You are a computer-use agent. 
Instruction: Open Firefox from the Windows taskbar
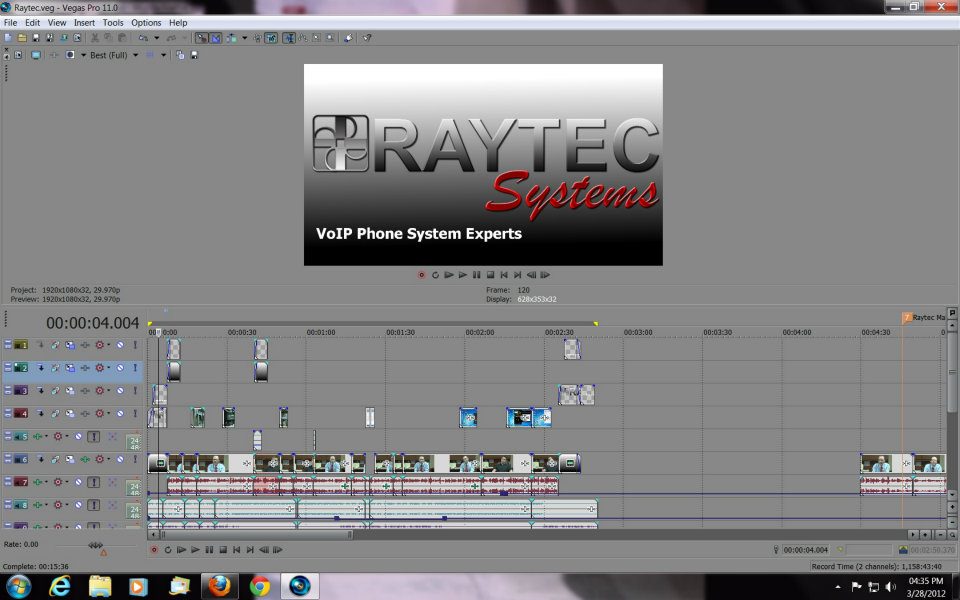click(219, 586)
